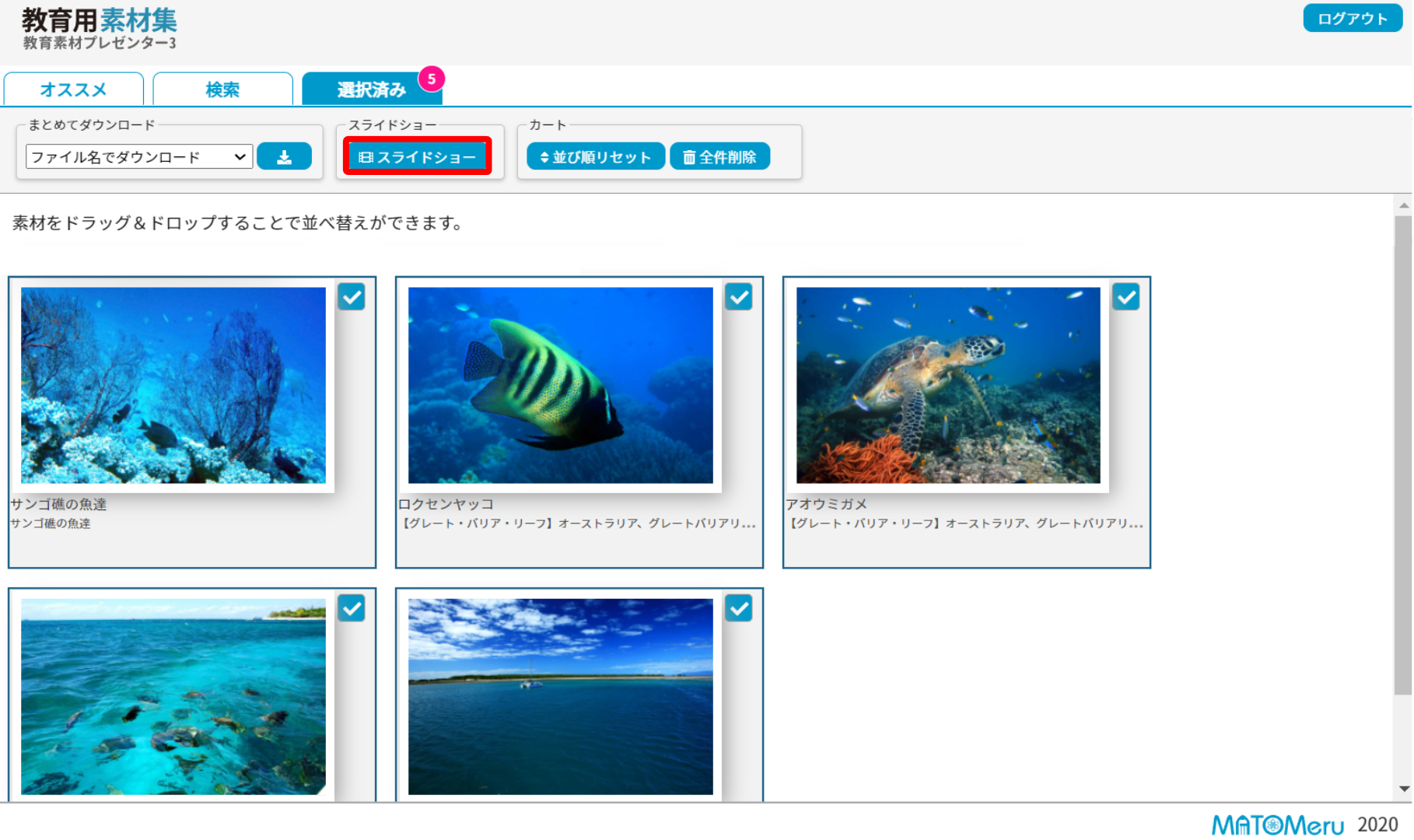
Task: Open the アオウミガメ sea turtle thumbnail
Action: (x=948, y=385)
